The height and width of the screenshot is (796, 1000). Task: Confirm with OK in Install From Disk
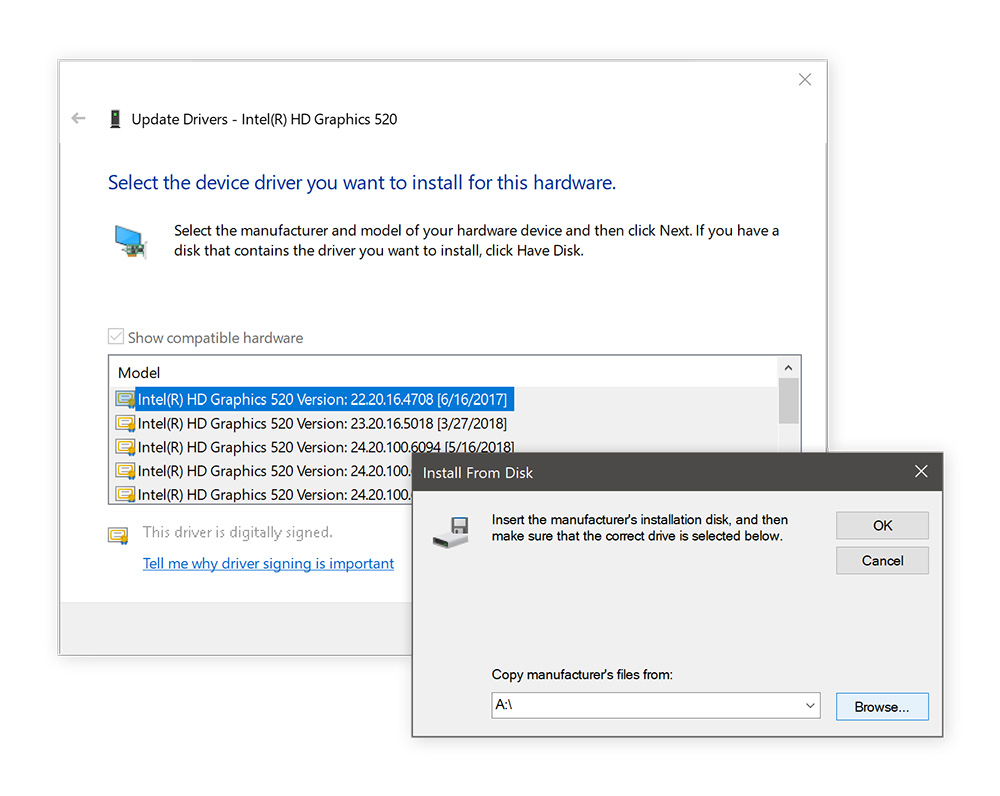pos(882,526)
